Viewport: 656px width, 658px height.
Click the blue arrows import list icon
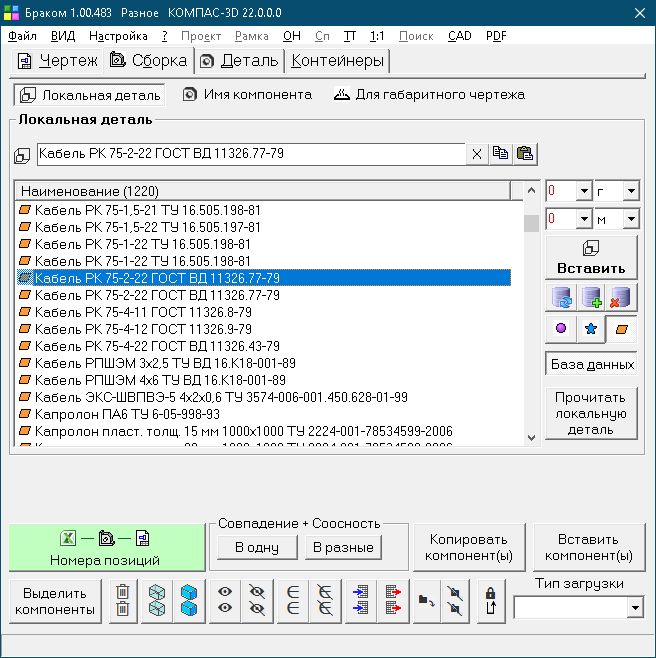pos(361,601)
